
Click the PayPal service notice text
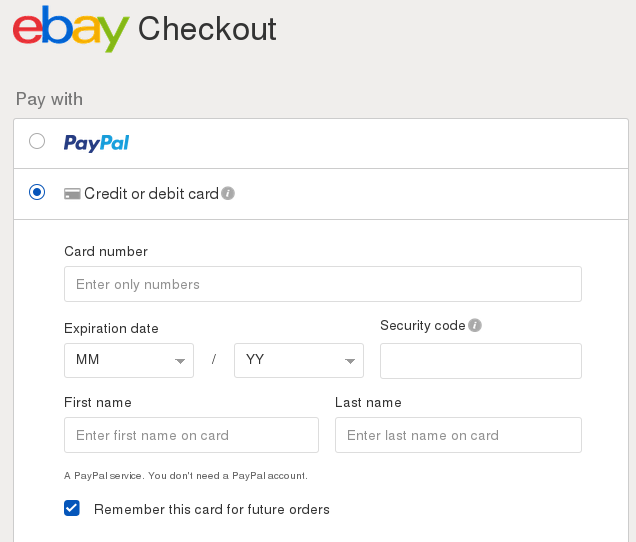point(186,475)
